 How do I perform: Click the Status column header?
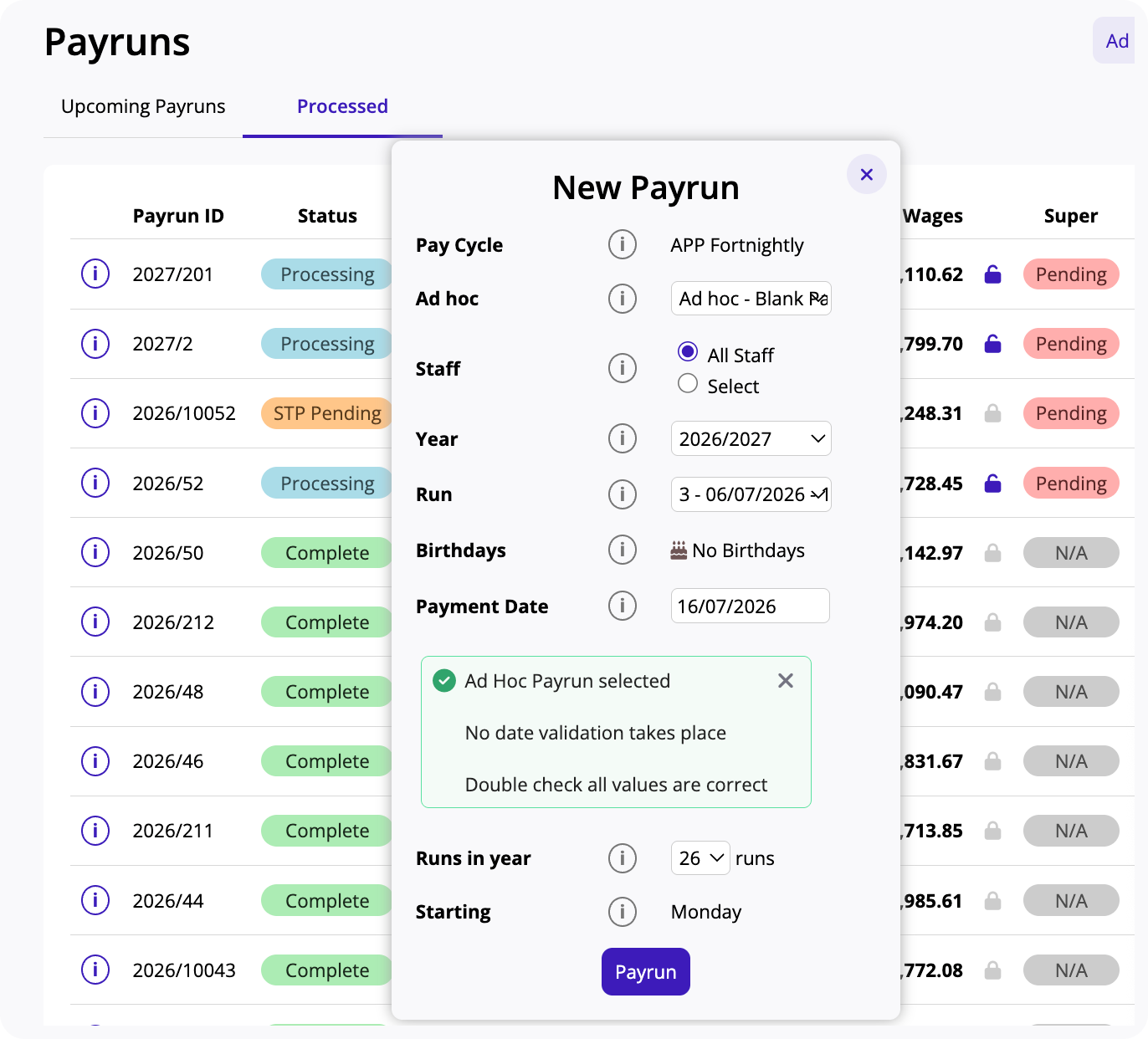click(327, 216)
